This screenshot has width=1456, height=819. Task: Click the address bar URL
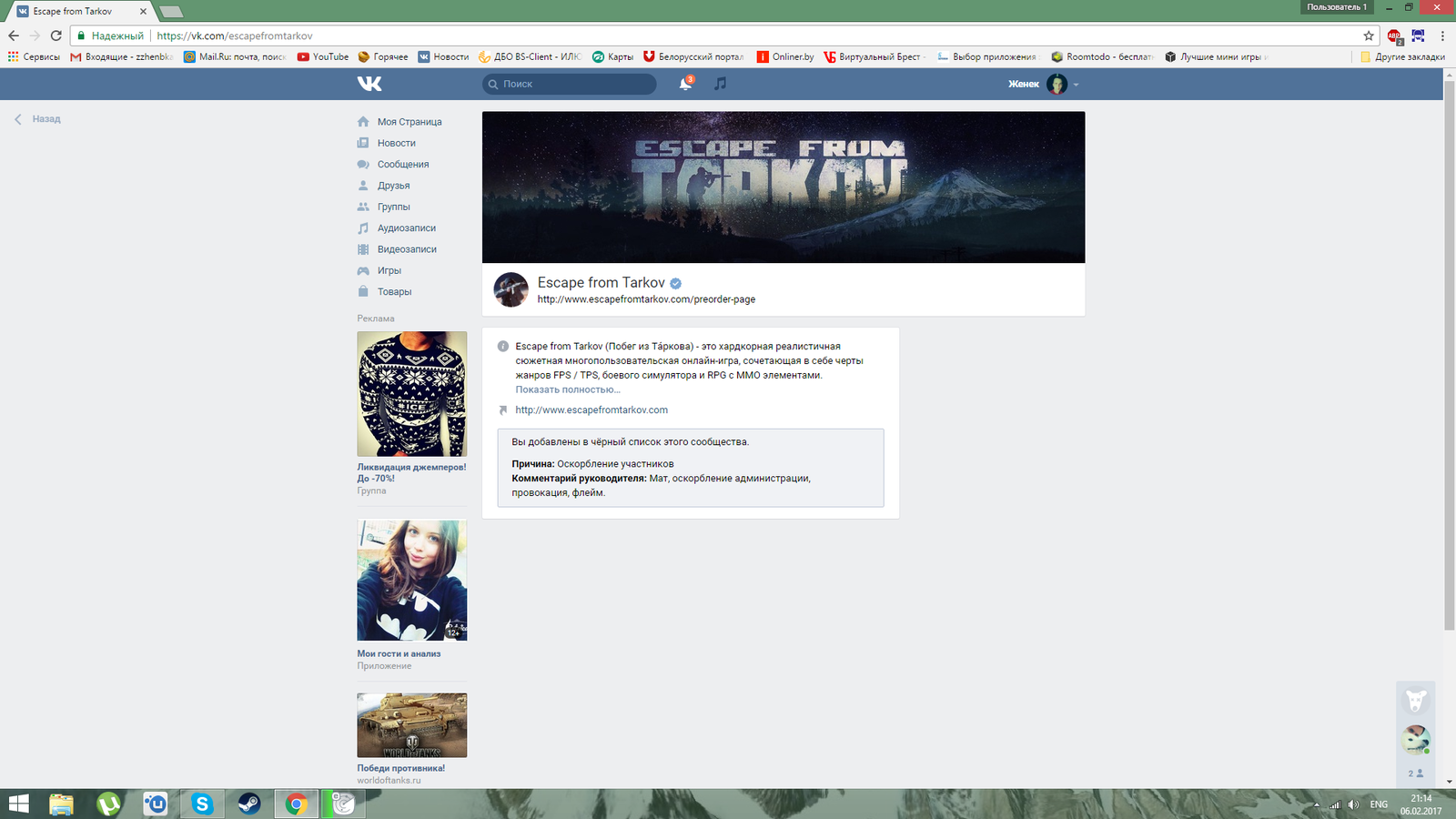[x=235, y=35]
